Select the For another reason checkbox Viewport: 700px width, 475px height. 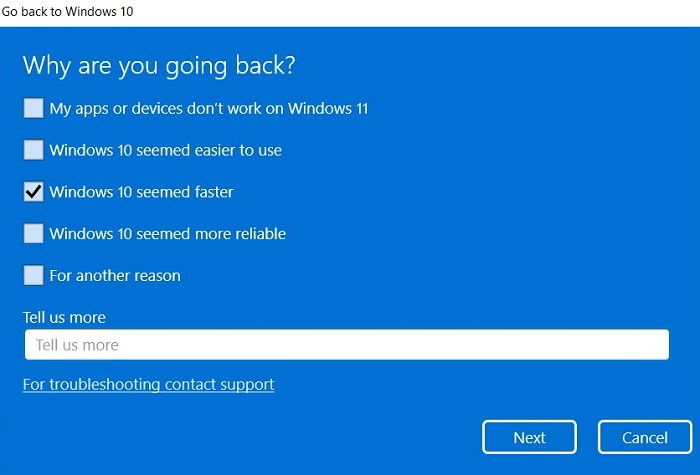click(33, 275)
